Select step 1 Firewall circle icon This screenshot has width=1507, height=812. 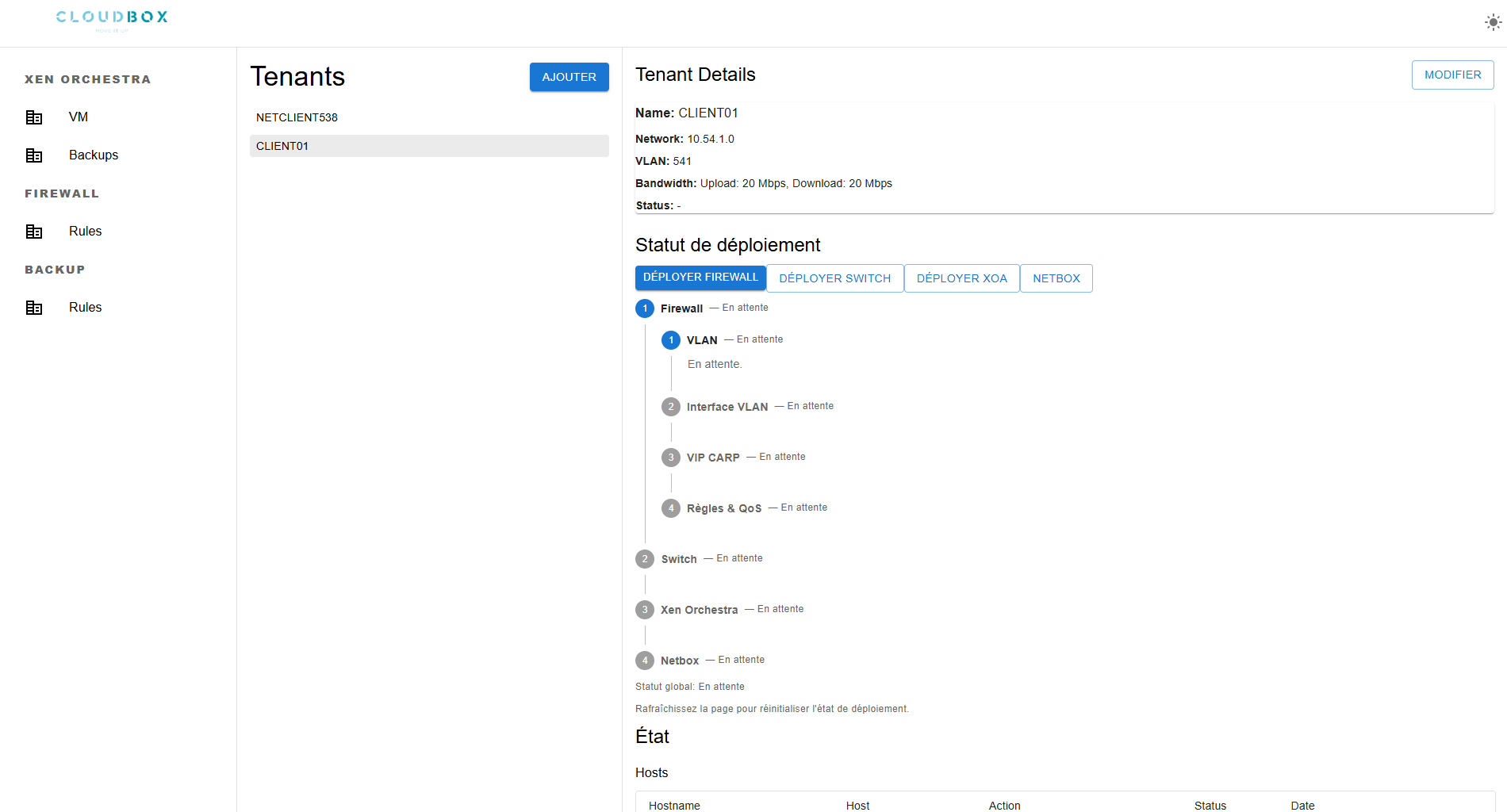[645, 308]
